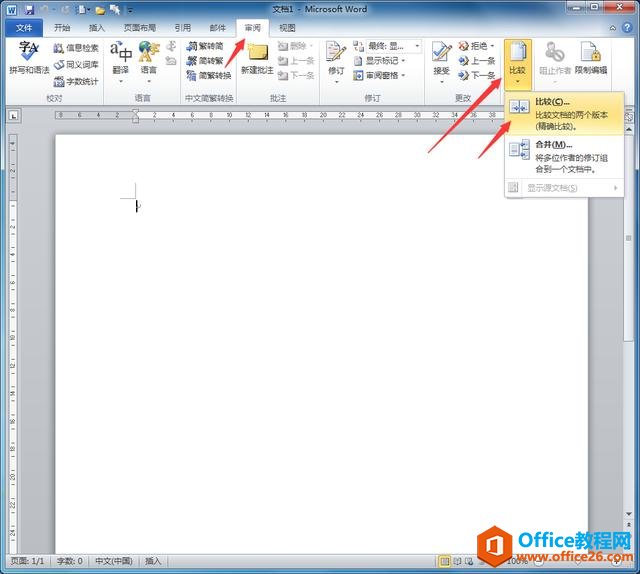Open the File (文件) tab
The width and height of the screenshot is (640, 574).
click(x=24, y=28)
